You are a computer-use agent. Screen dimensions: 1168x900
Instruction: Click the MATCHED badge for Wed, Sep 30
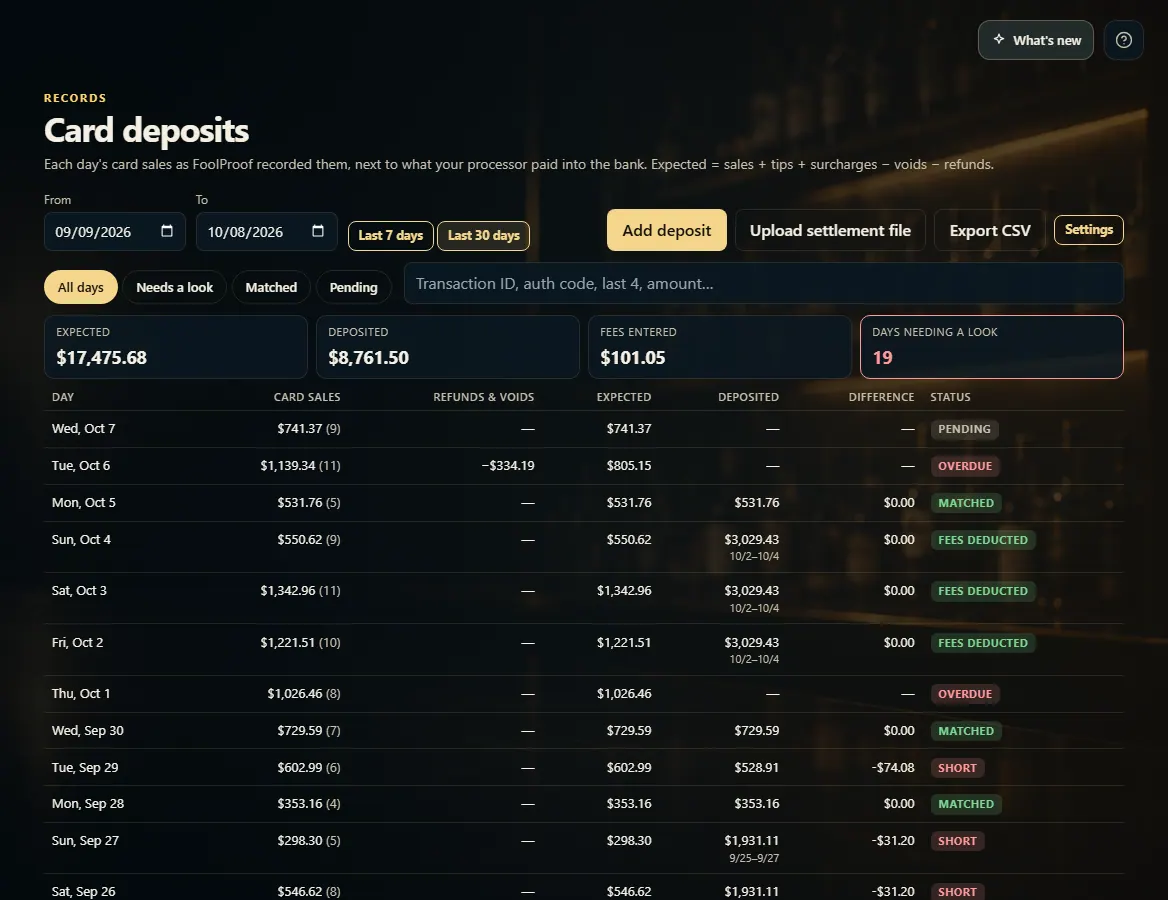(965, 731)
